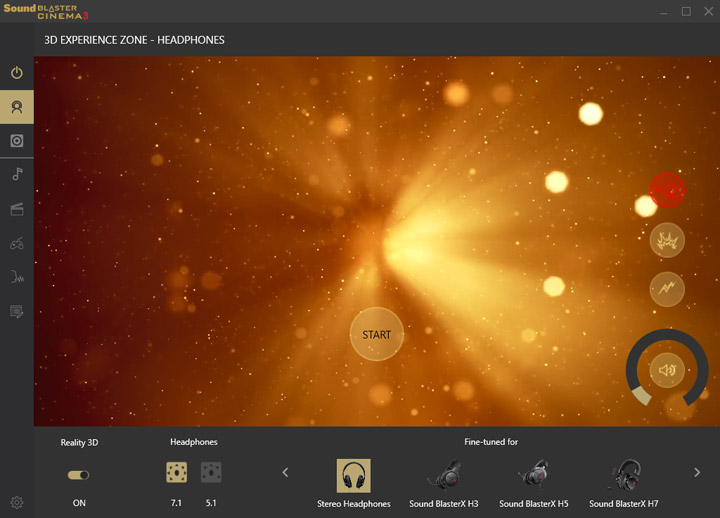Click the red jet flyby sound icon
Screen dimensions: 720x518
click(667, 191)
